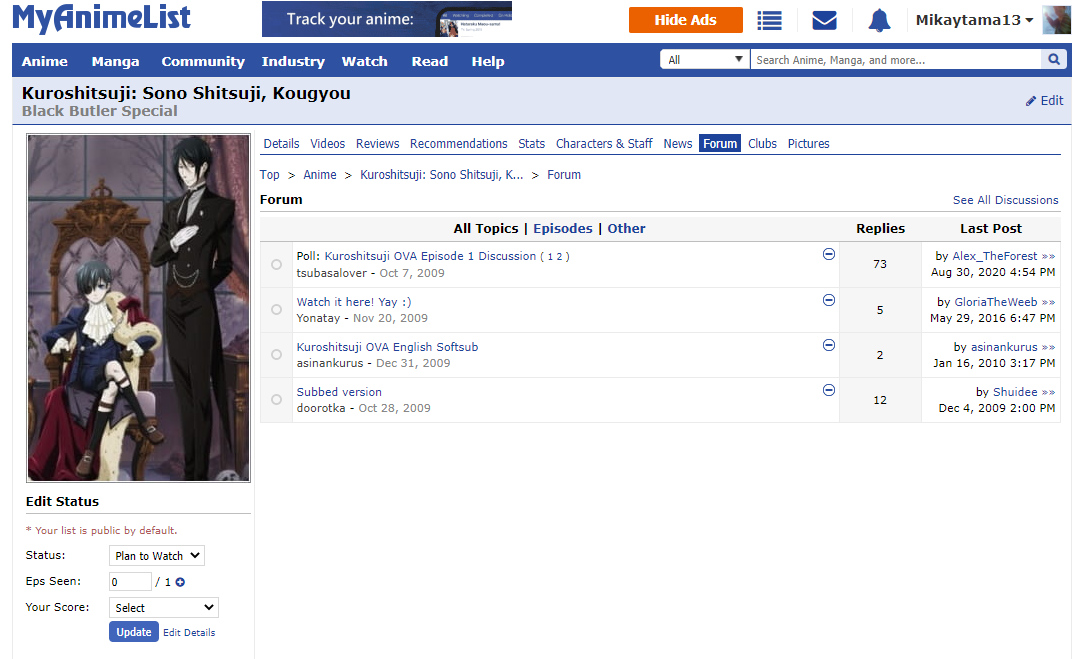Screen dimensions: 1091x659
Task: Select radio button for Kuroshitsuji OVA English Softsub
Action: pyautogui.click(x=277, y=355)
